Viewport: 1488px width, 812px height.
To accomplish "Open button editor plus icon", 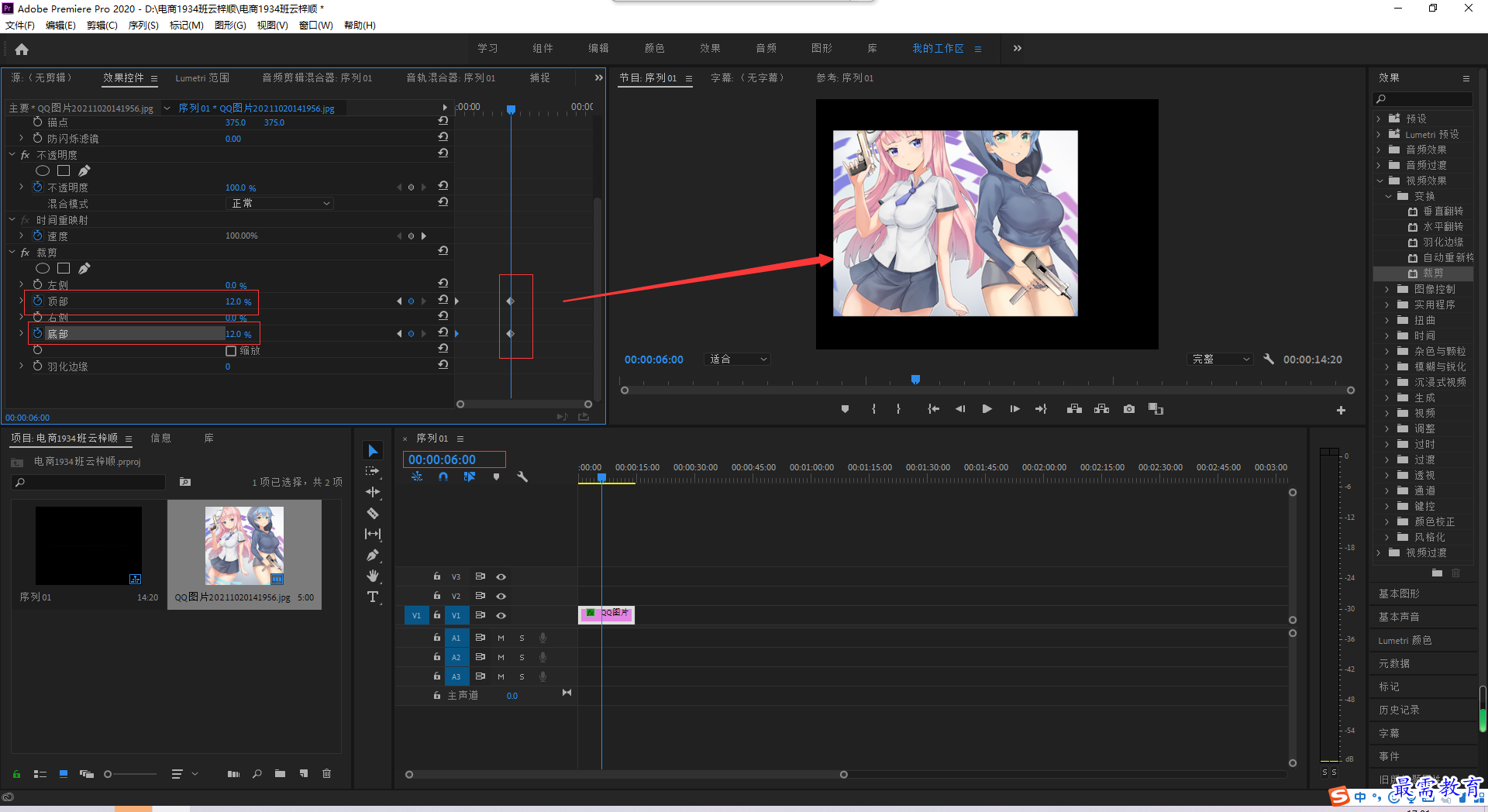I will [1341, 410].
